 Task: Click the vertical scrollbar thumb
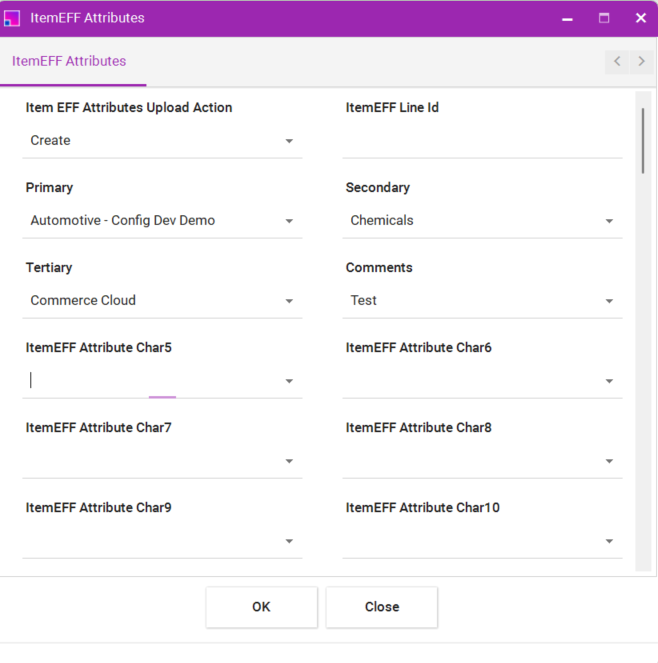[x=642, y=140]
